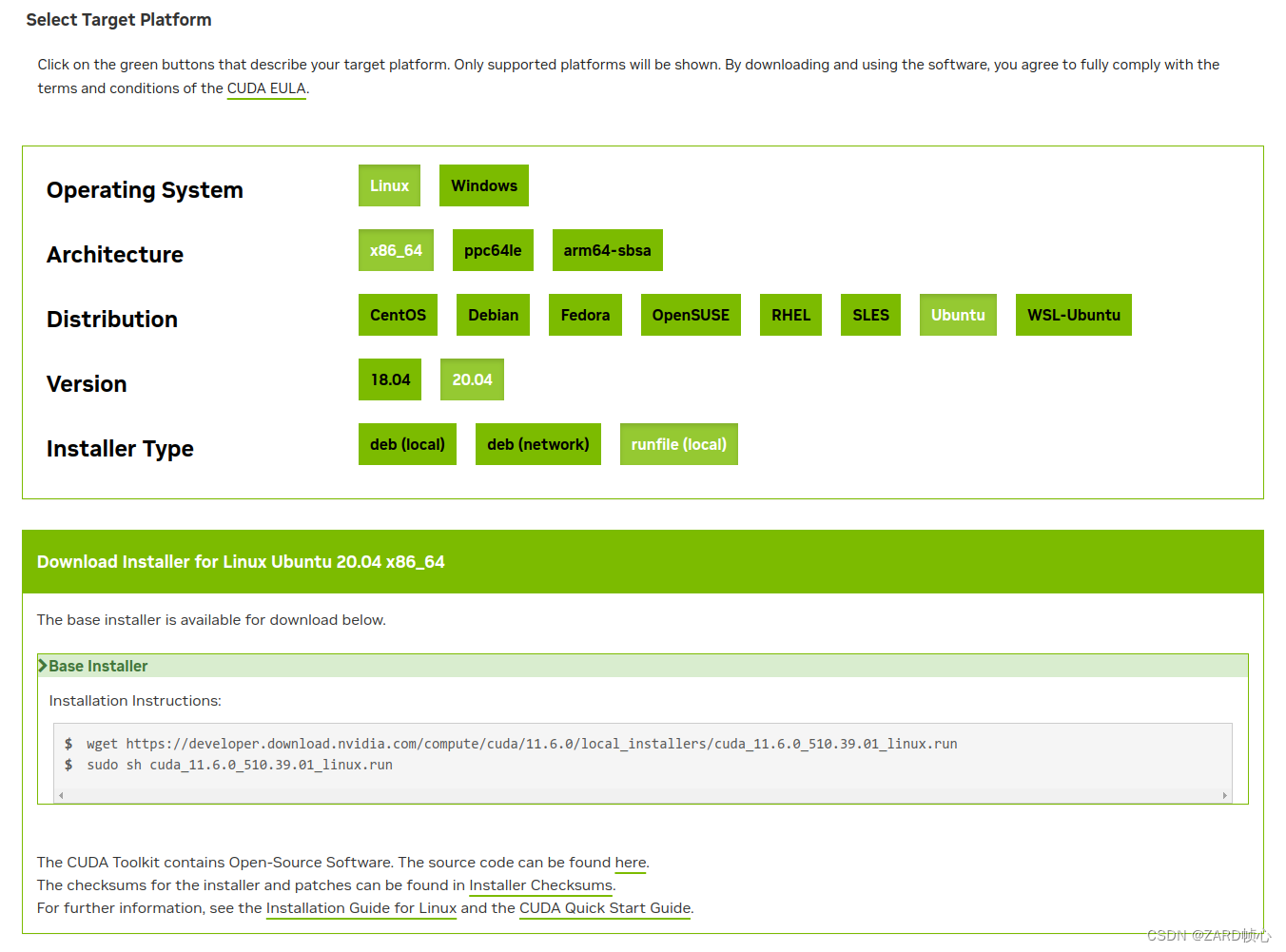Choose arm64-sbsa architecture
This screenshot has height=952, width=1286.
[x=607, y=250]
